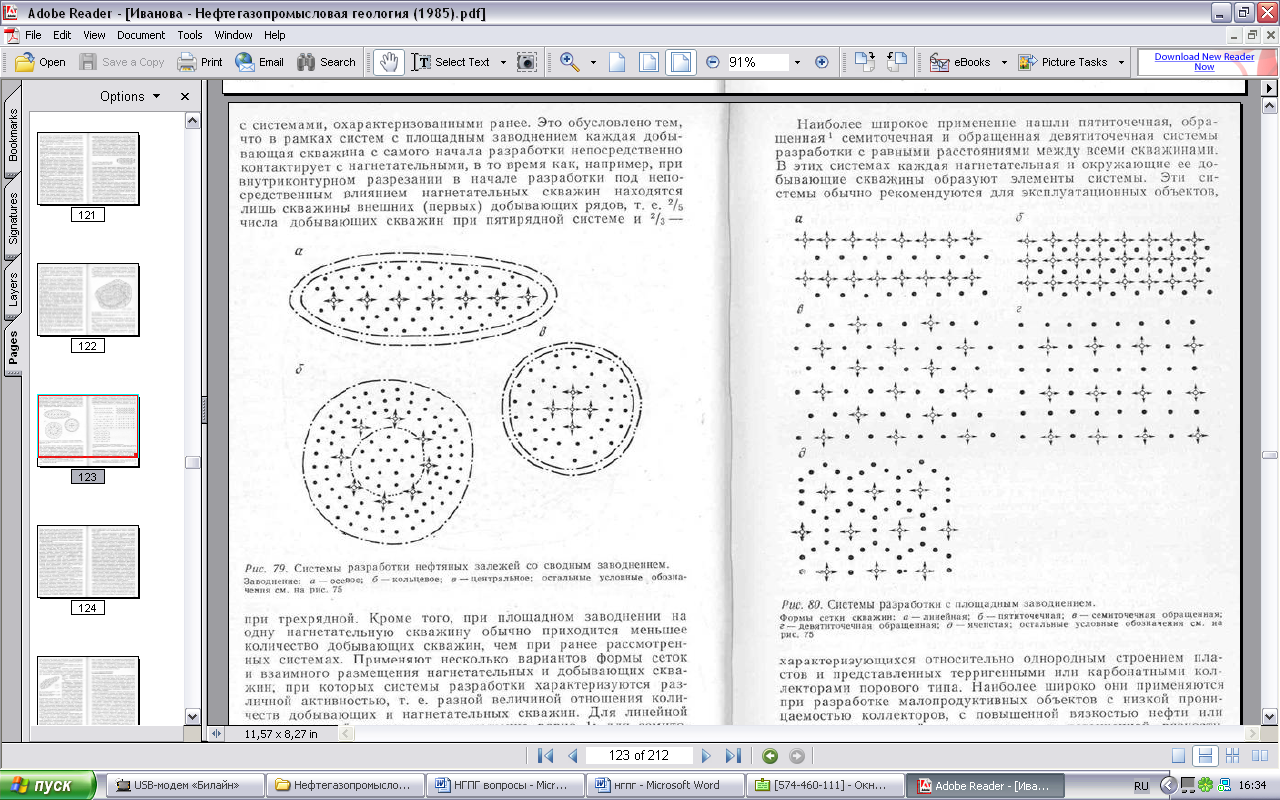Viewport: 1280px width, 800px height.
Task: Switch to Single Page layout
Action: point(1179,756)
